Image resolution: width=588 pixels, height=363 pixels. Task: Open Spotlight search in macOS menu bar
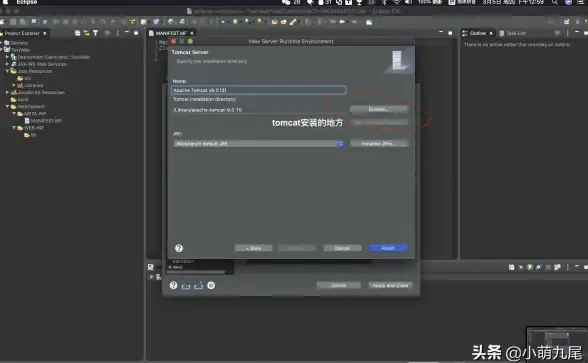(x=555, y=2)
